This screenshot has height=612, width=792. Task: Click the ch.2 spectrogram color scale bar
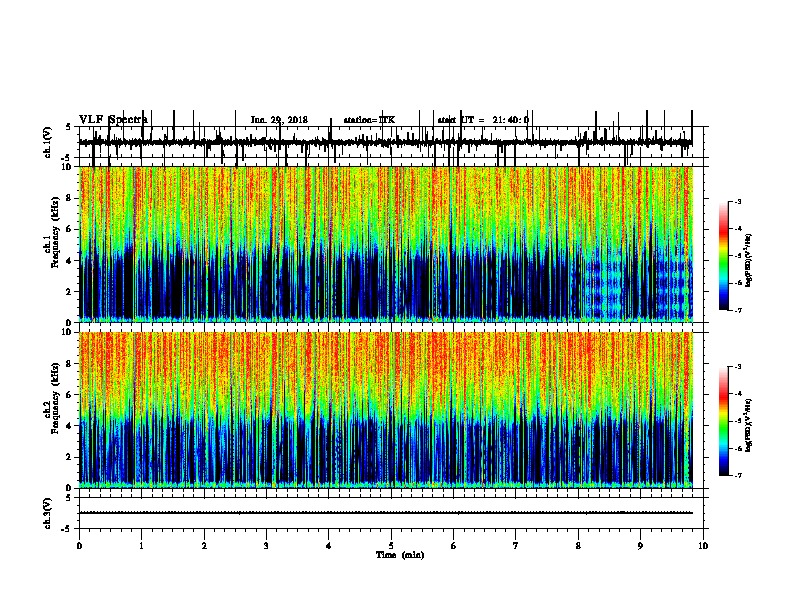(724, 421)
